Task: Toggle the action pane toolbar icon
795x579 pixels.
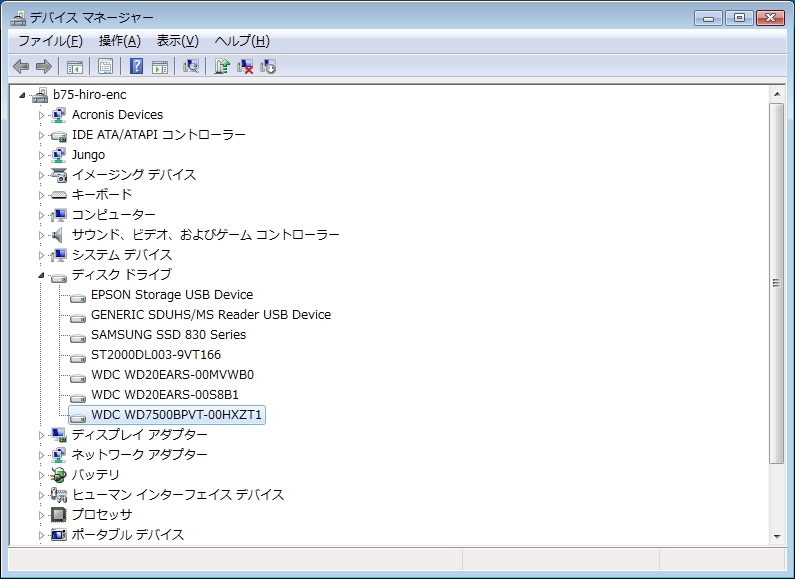Action: pos(160,66)
